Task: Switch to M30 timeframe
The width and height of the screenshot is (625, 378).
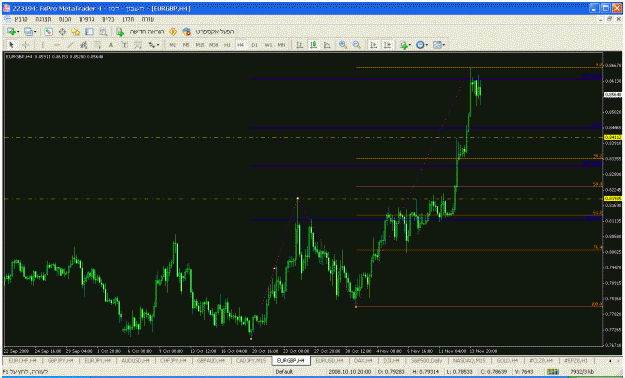Action: [x=214, y=45]
